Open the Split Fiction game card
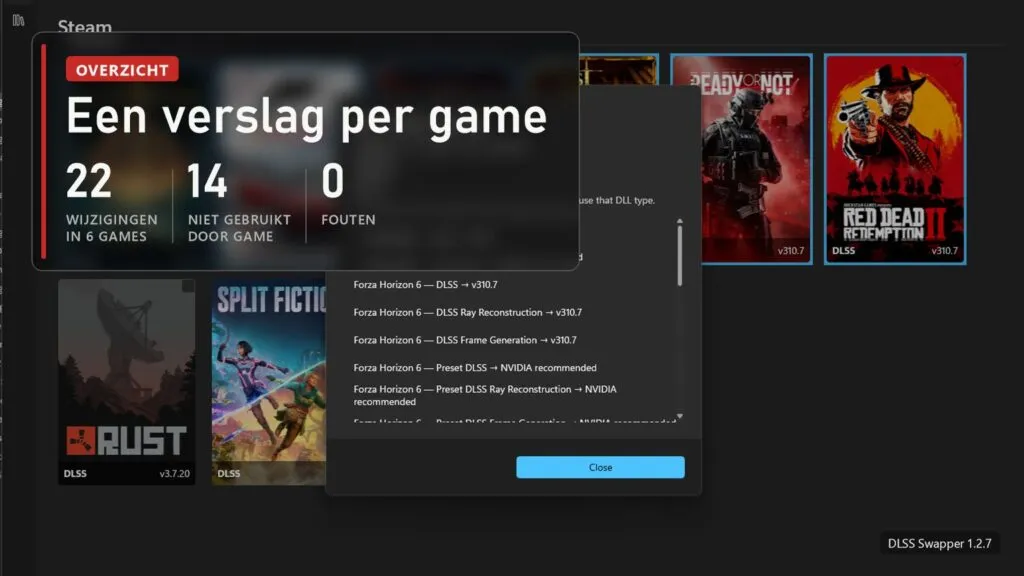 pyautogui.click(x=269, y=381)
